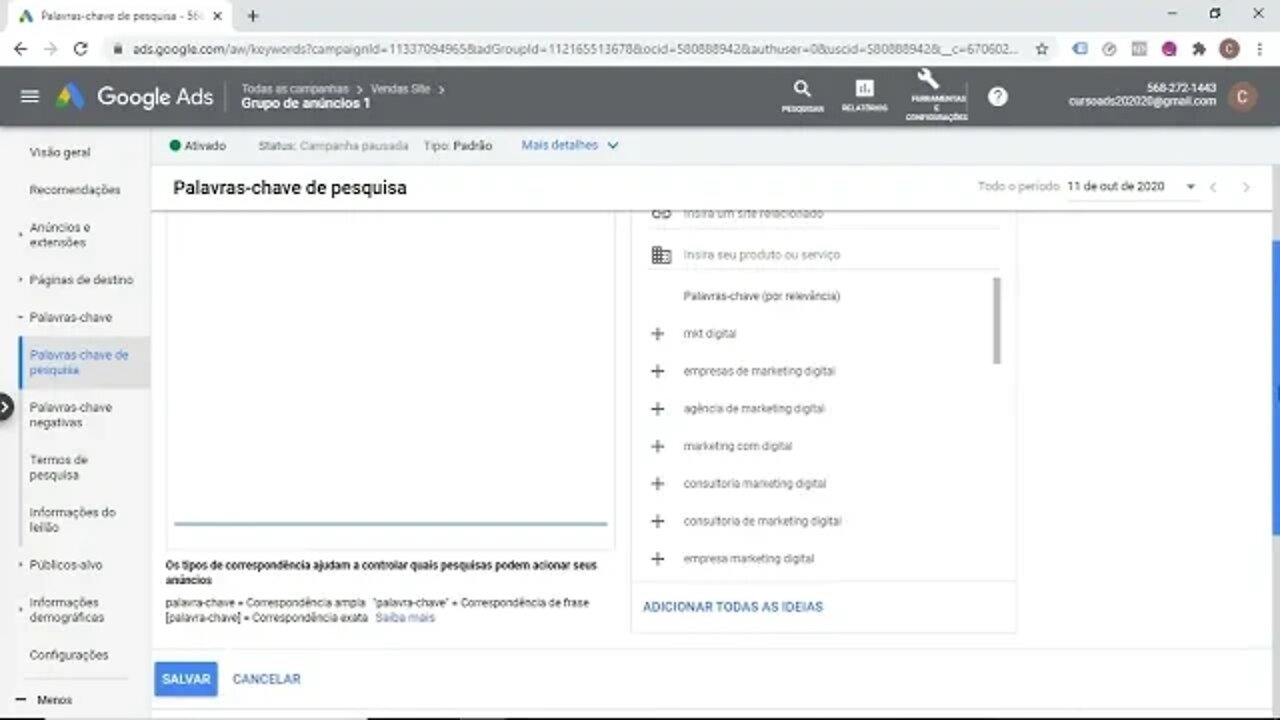Go to next date period

(1246, 187)
